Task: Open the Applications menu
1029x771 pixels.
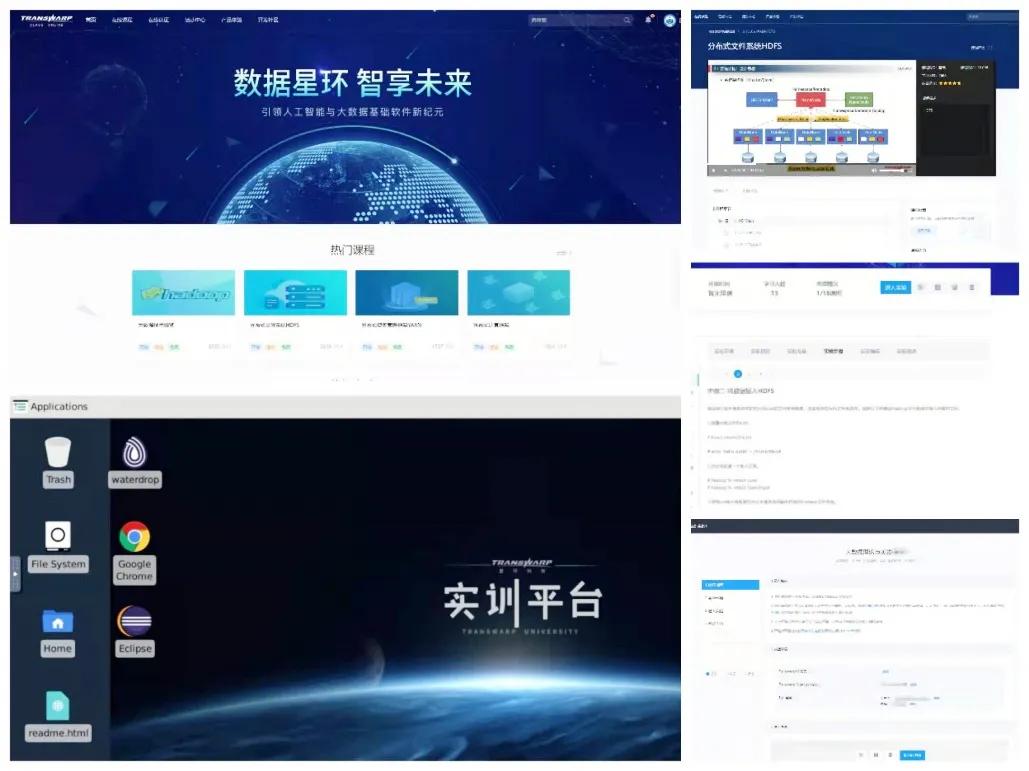Action: pyautogui.click(x=50, y=406)
